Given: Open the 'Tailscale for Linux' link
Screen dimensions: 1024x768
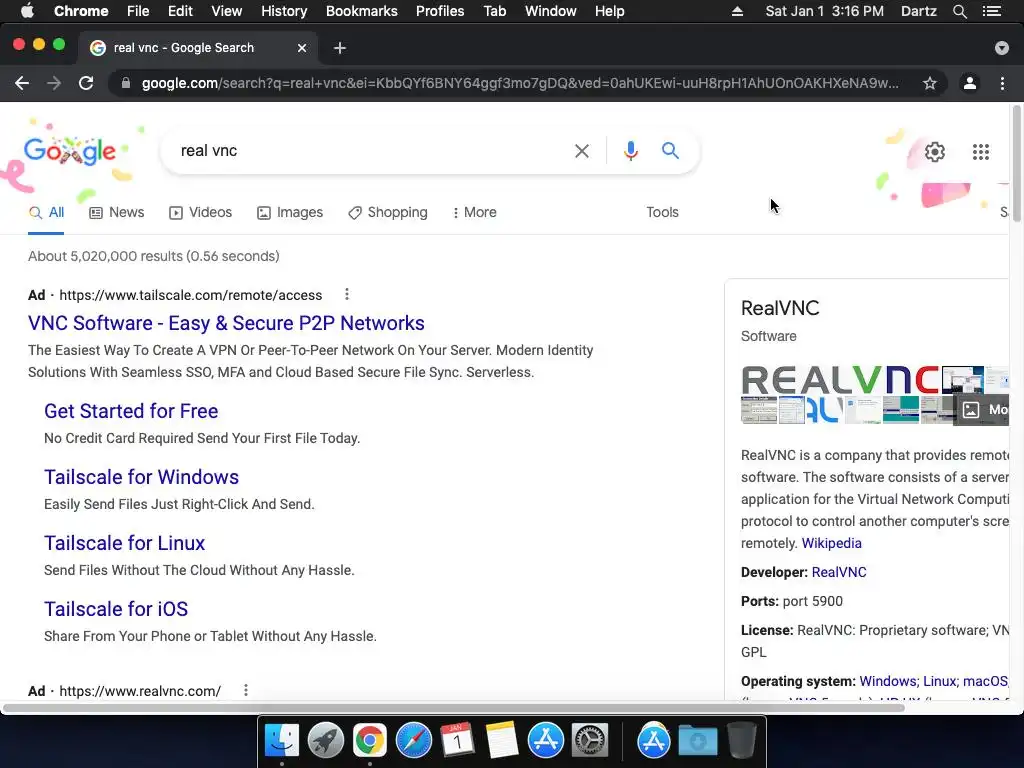Looking at the screenshot, I should (124, 543).
